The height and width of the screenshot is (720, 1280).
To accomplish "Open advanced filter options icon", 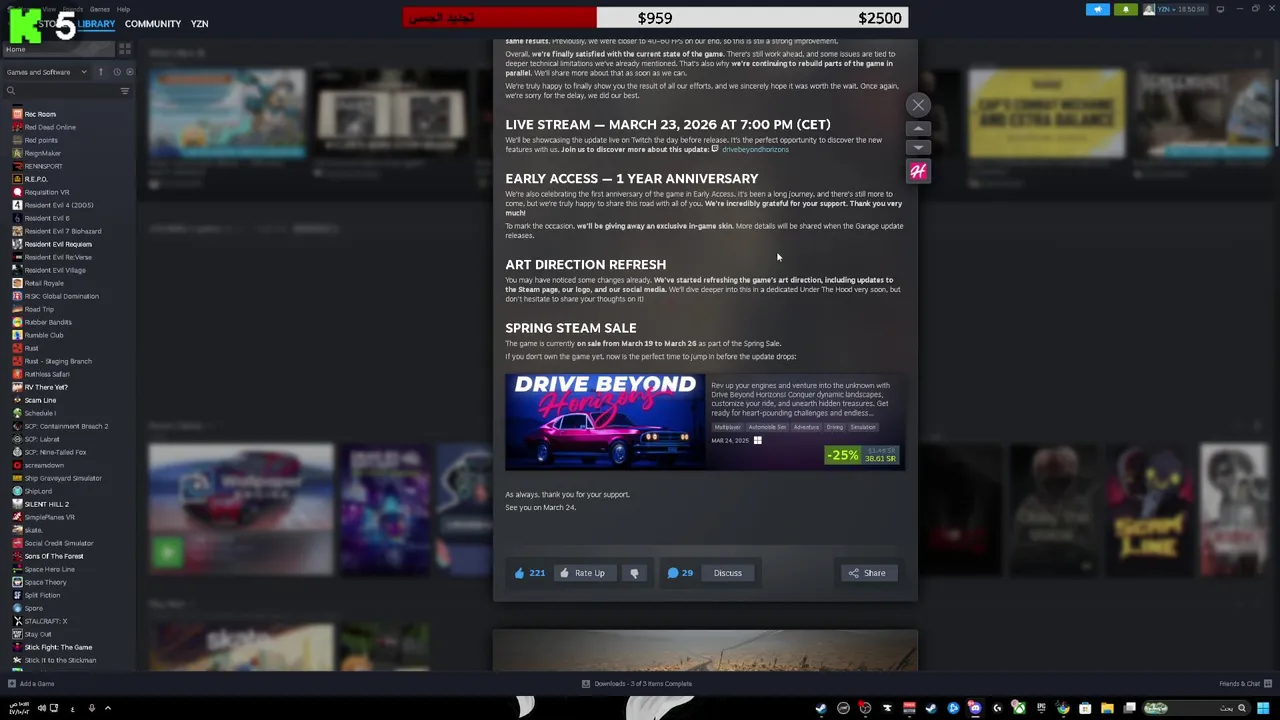I will click(125, 91).
